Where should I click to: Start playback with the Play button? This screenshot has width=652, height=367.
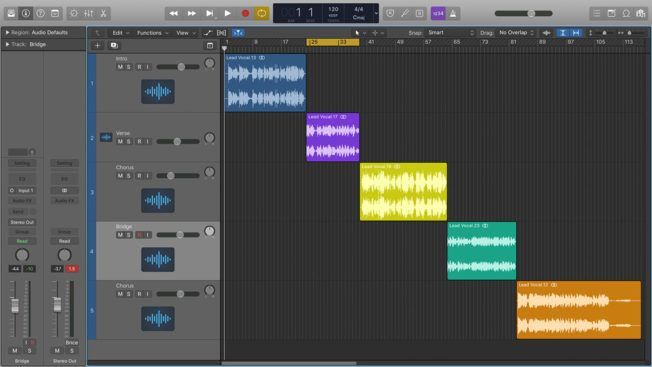[227, 13]
